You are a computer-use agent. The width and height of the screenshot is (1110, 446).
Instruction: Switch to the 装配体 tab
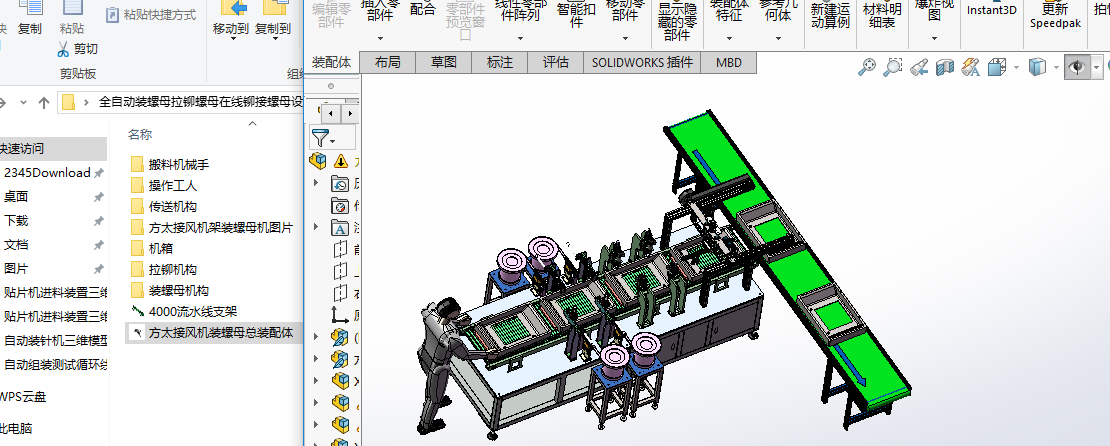coord(331,62)
